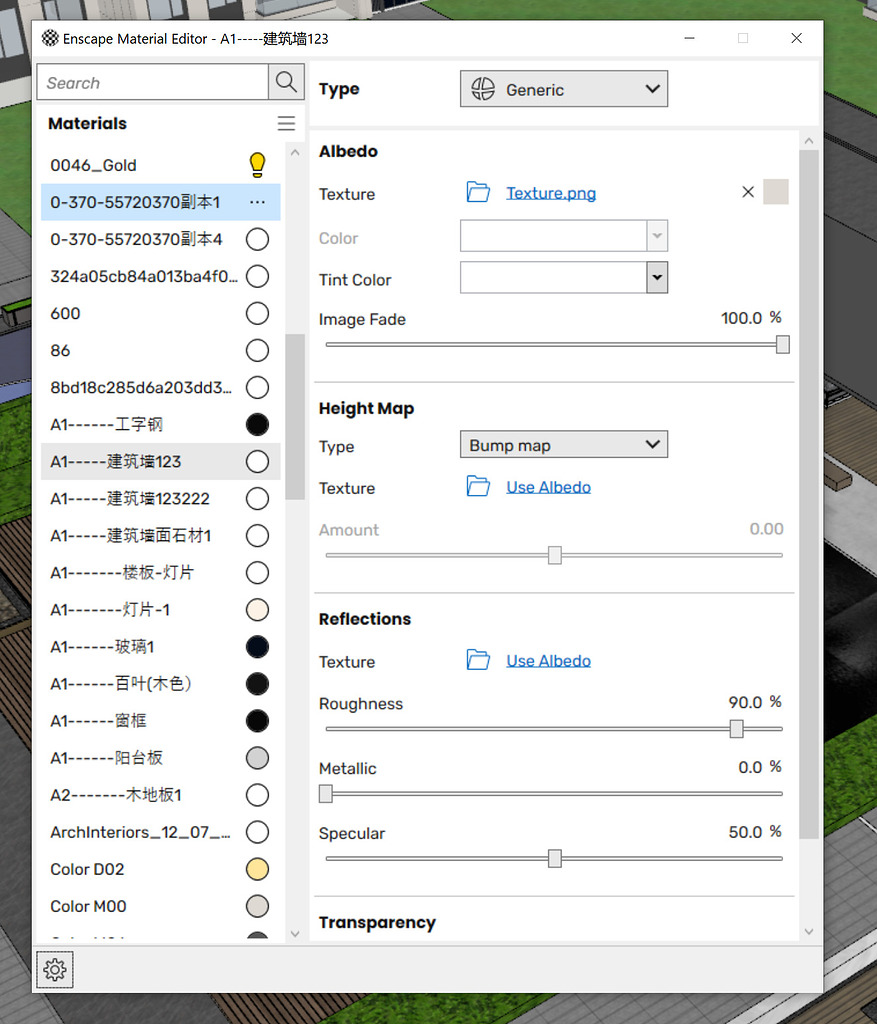Click the 0046_Gold light bulb icon
The width and height of the screenshot is (877, 1024).
coord(257,165)
